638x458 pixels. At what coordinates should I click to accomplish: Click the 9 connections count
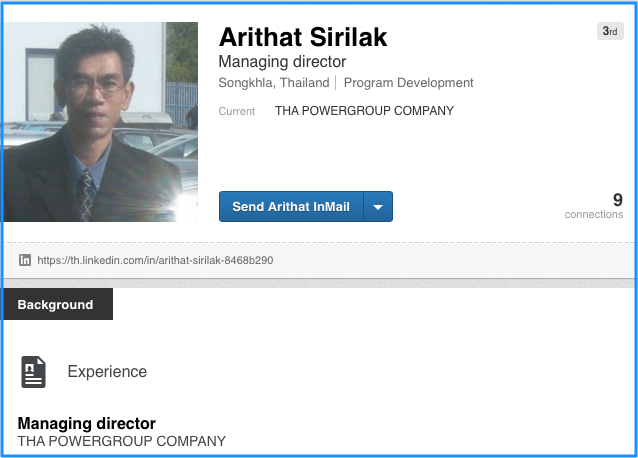tap(617, 199)
